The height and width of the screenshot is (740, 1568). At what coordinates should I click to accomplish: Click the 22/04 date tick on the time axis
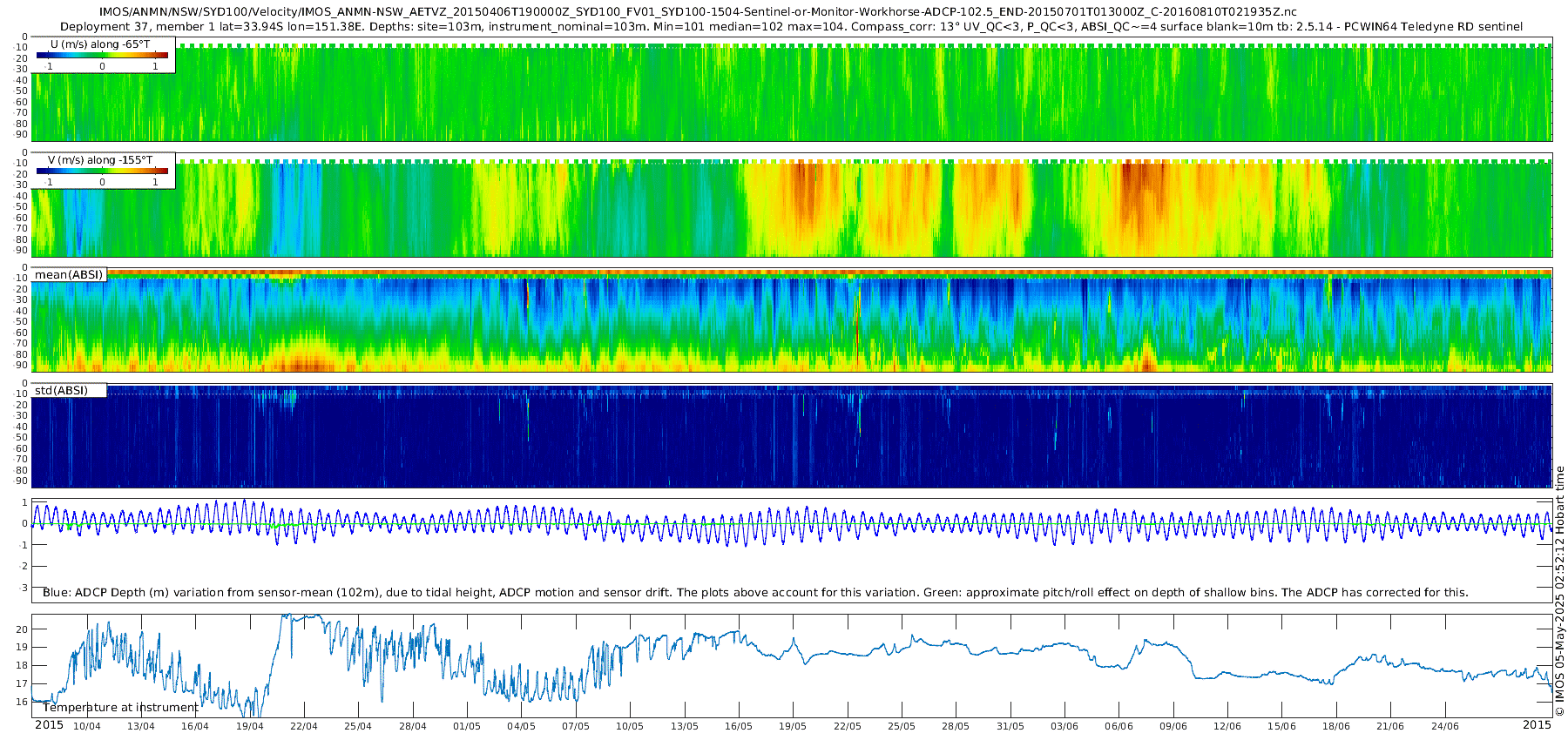click(x=304, y=726)
